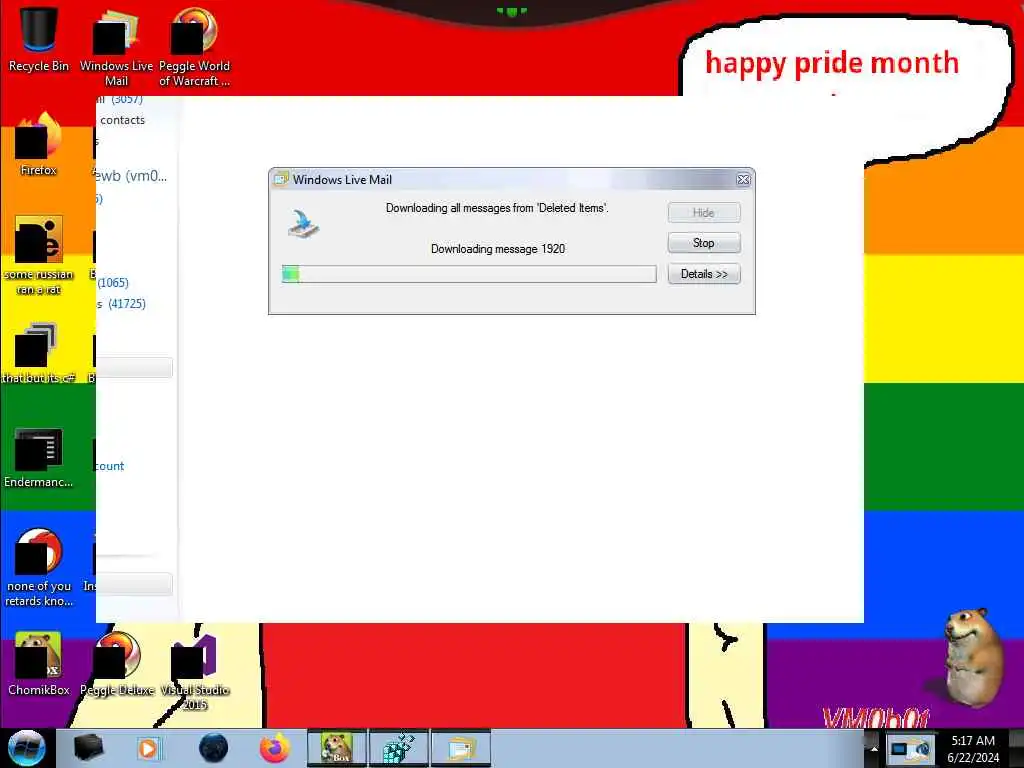Close the Windows Live Mail download dialog
Screen dimensions: 1024x768
(x=743, y=180)
